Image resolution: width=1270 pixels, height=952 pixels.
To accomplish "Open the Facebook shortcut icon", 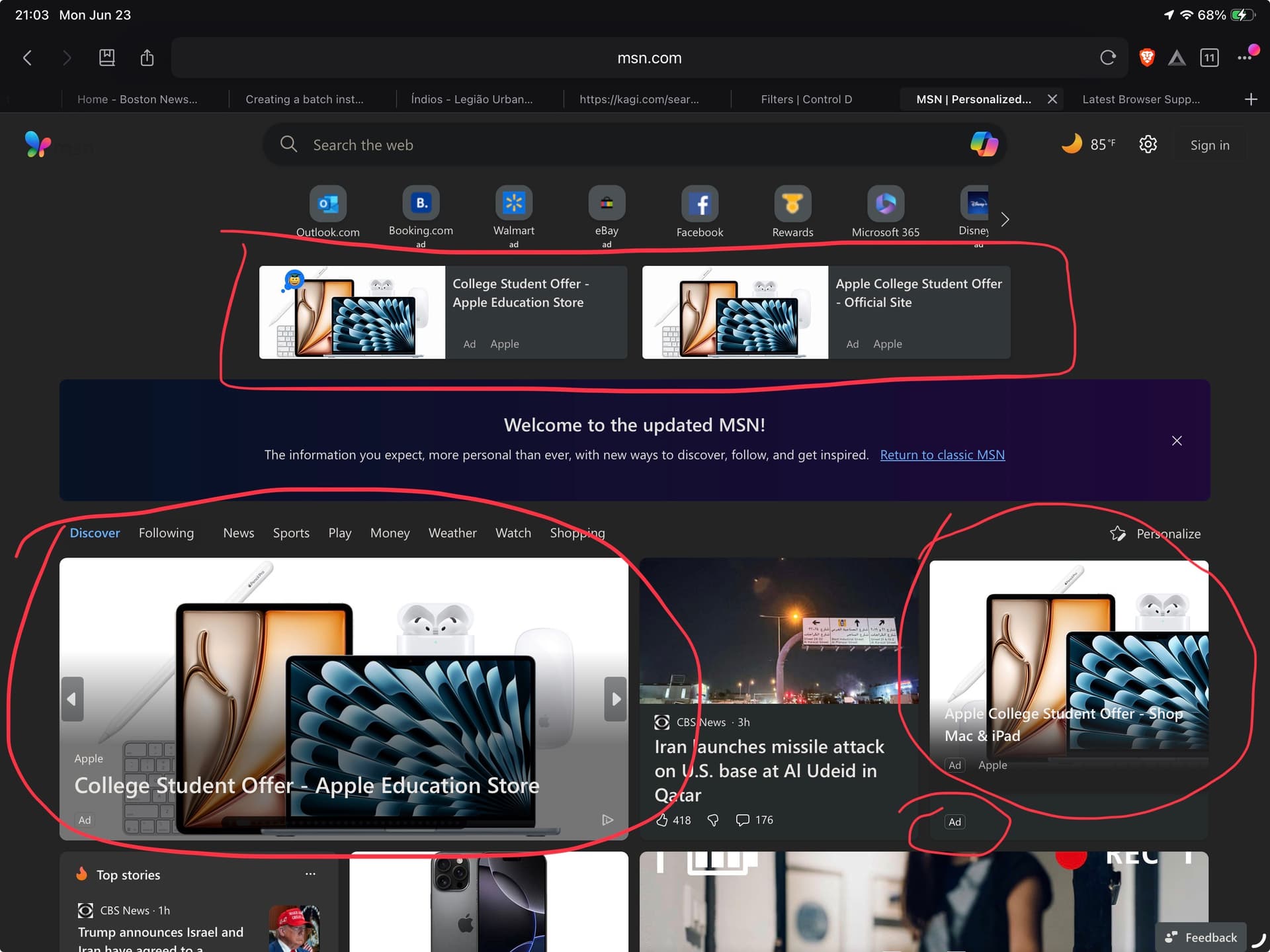I will pos(700,204).
